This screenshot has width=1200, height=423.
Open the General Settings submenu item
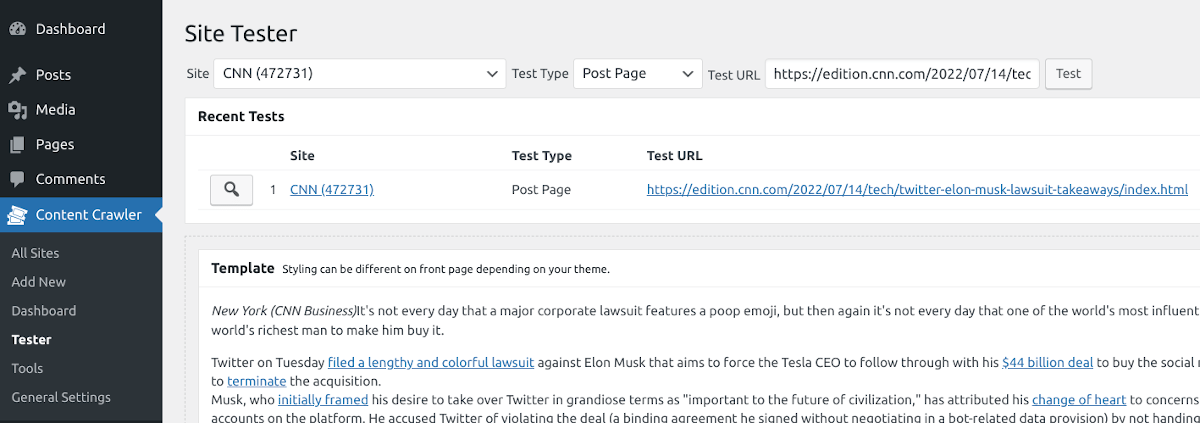click(x=61, y=398)
